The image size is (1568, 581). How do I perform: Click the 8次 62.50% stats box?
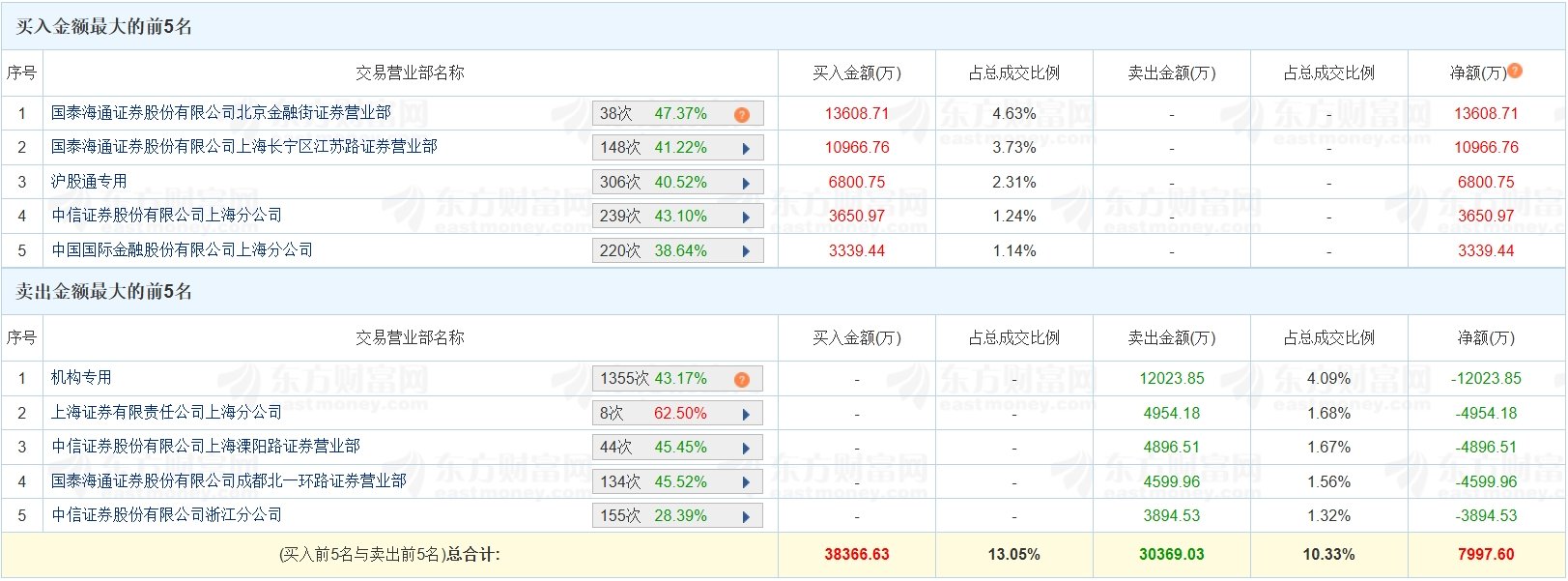click(678, 414)
